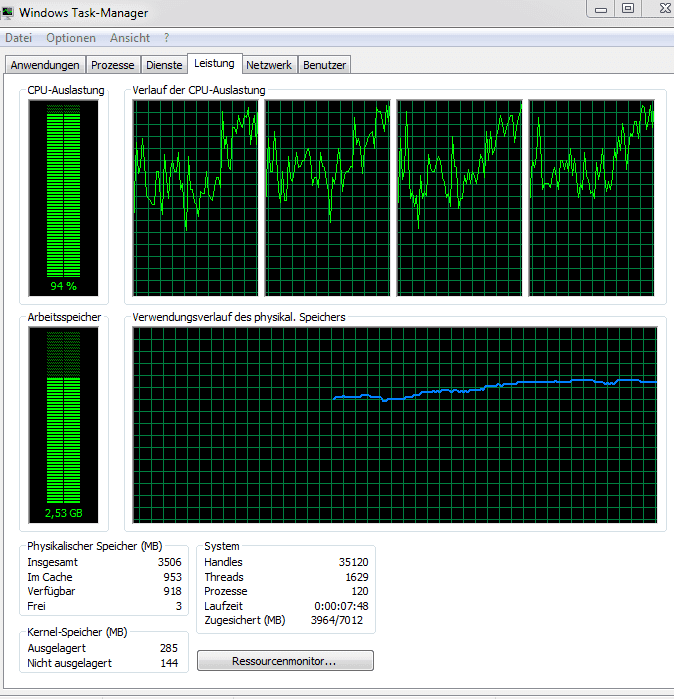Viewport: 674px width, 699px height.
Task: Click the CPU-Auslastung 94 % meter
Action: [63, 198]
